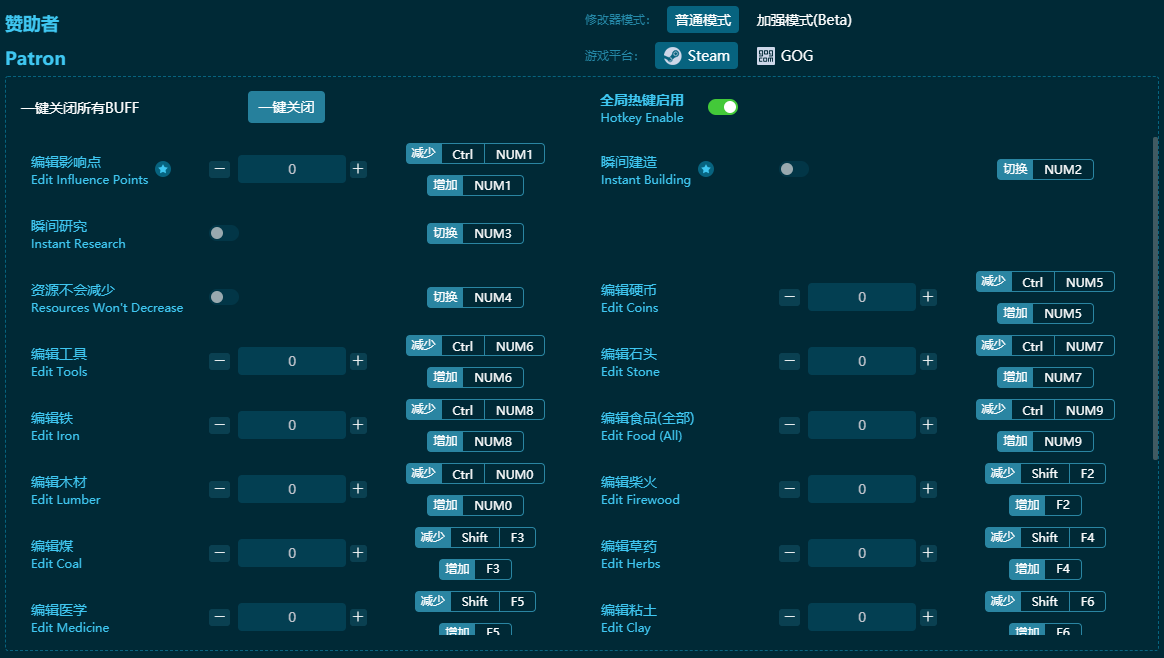The height and width of the screenshot is (658, 1164).
Task: Switch to 加强模式(Beta) mode tab
Action: [804, 20]
